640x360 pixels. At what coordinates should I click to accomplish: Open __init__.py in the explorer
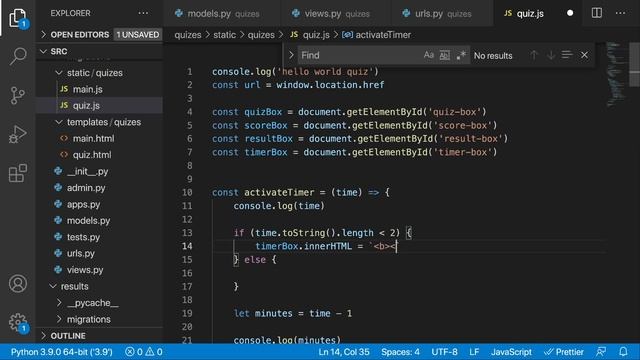[87, 171]
